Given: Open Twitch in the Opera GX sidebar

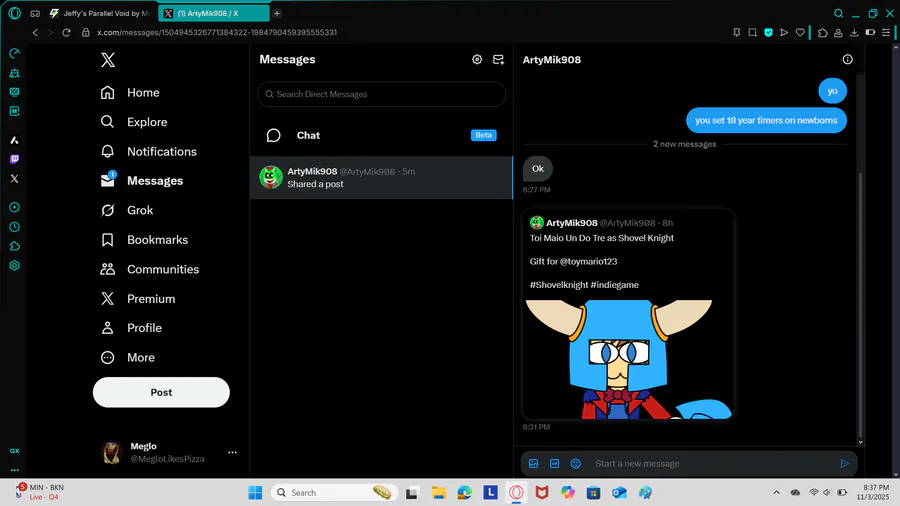Looking at the screenshot, I should [14, 159].
